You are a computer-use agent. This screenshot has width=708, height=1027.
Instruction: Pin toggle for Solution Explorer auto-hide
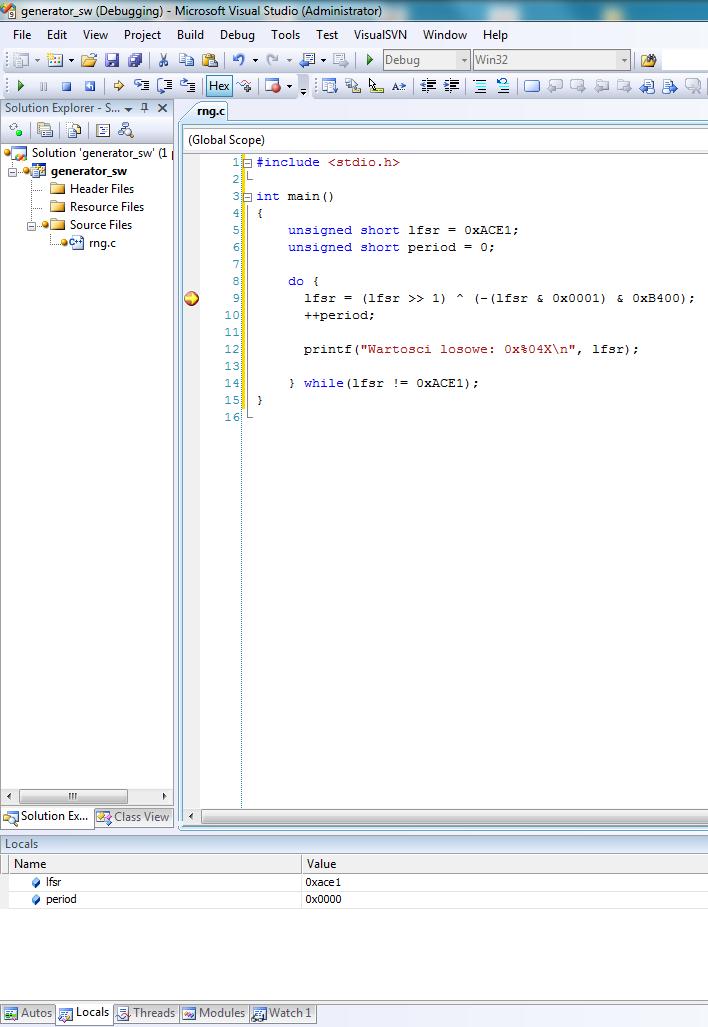[145, 108]
